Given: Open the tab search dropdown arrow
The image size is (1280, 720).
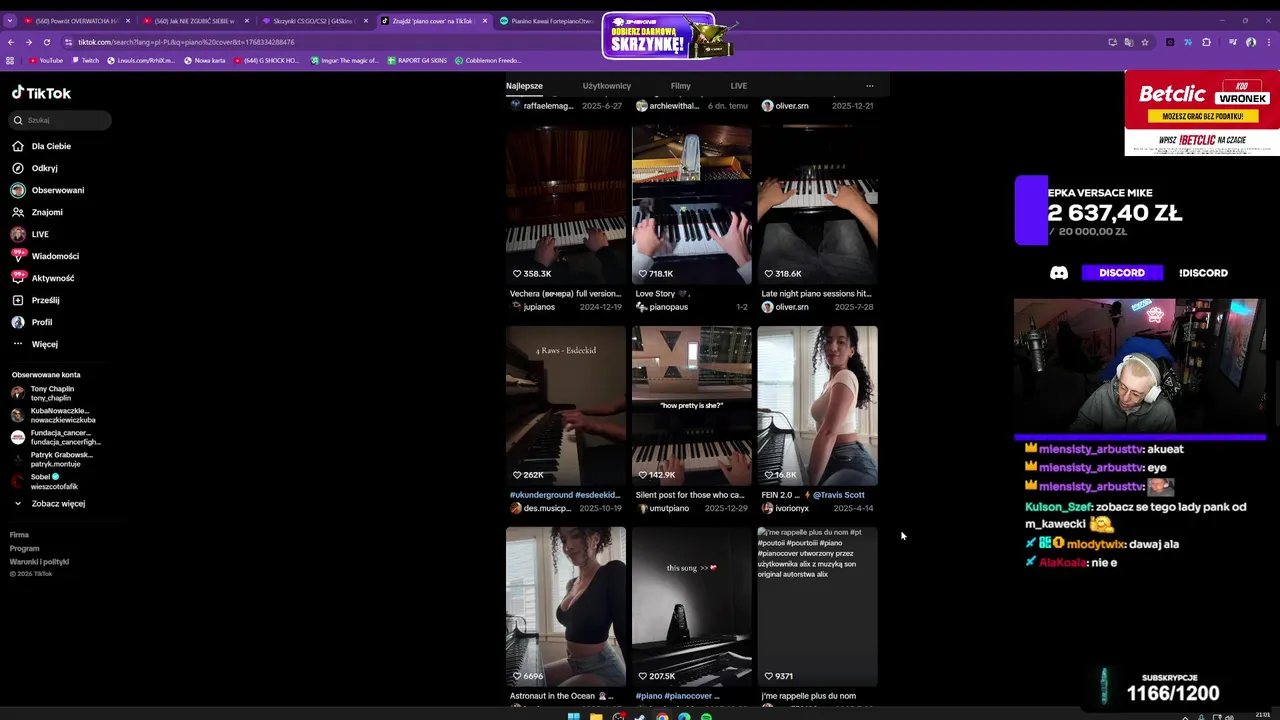Looking at the screenshot, I should [x=10, y=21].
